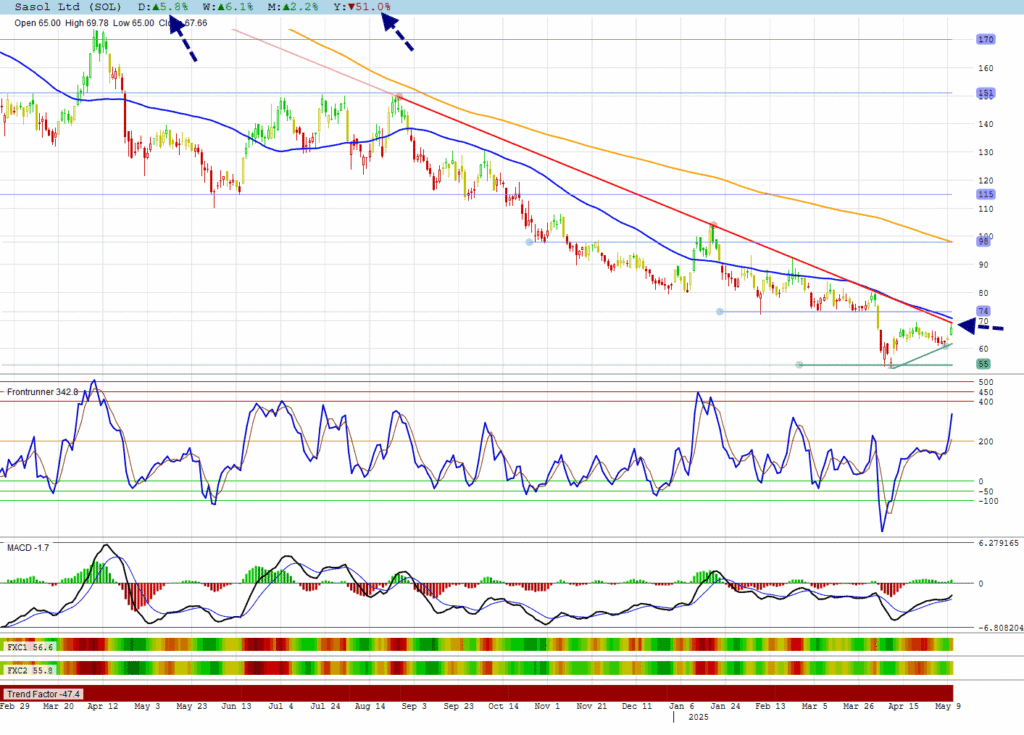
Task: Click the -50 Frontrunner scale label
Action: (x=985, y=491)
